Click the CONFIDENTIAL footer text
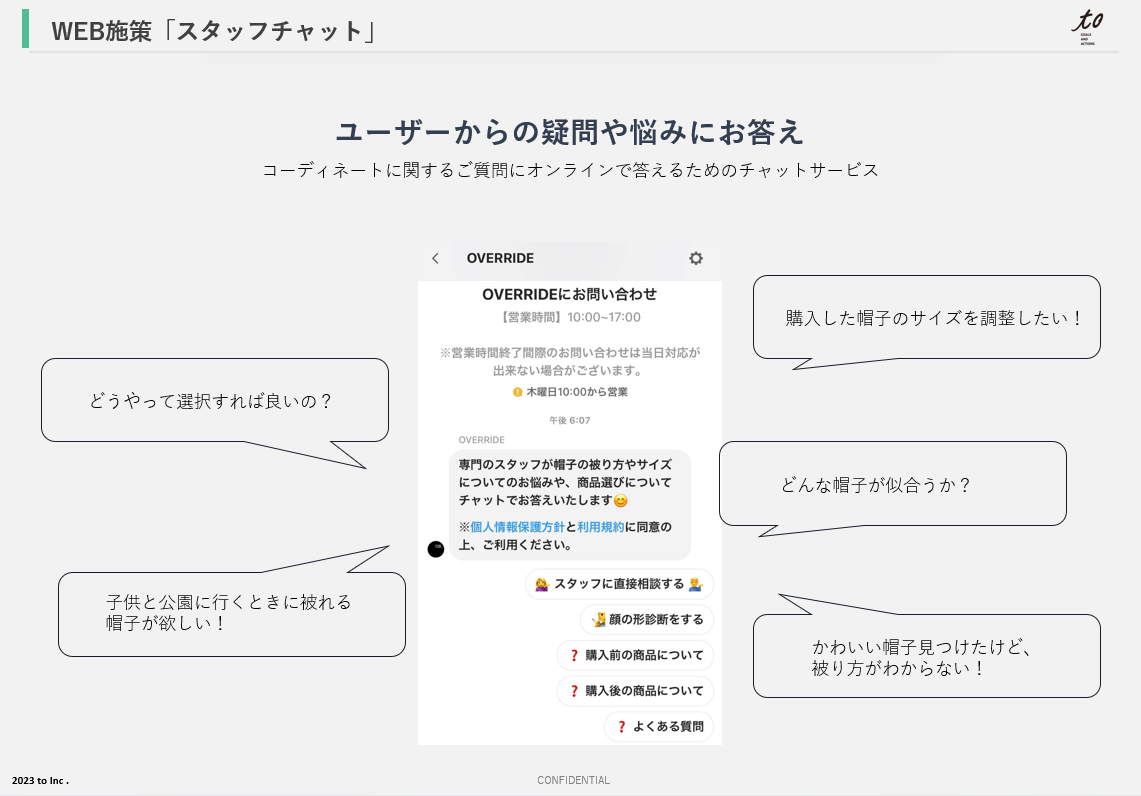The width and height of the screenshot is (1141, 796). coord(573,780)
